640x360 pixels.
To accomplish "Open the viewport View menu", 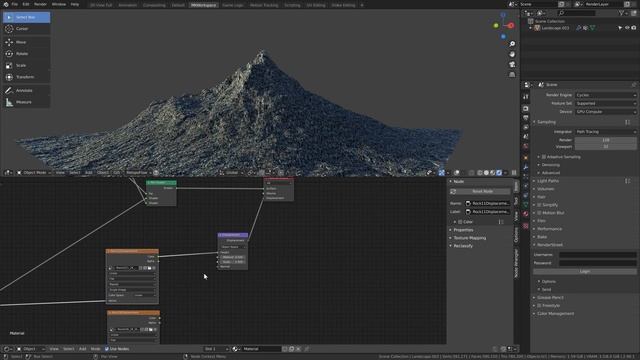I will coord(60,173).
